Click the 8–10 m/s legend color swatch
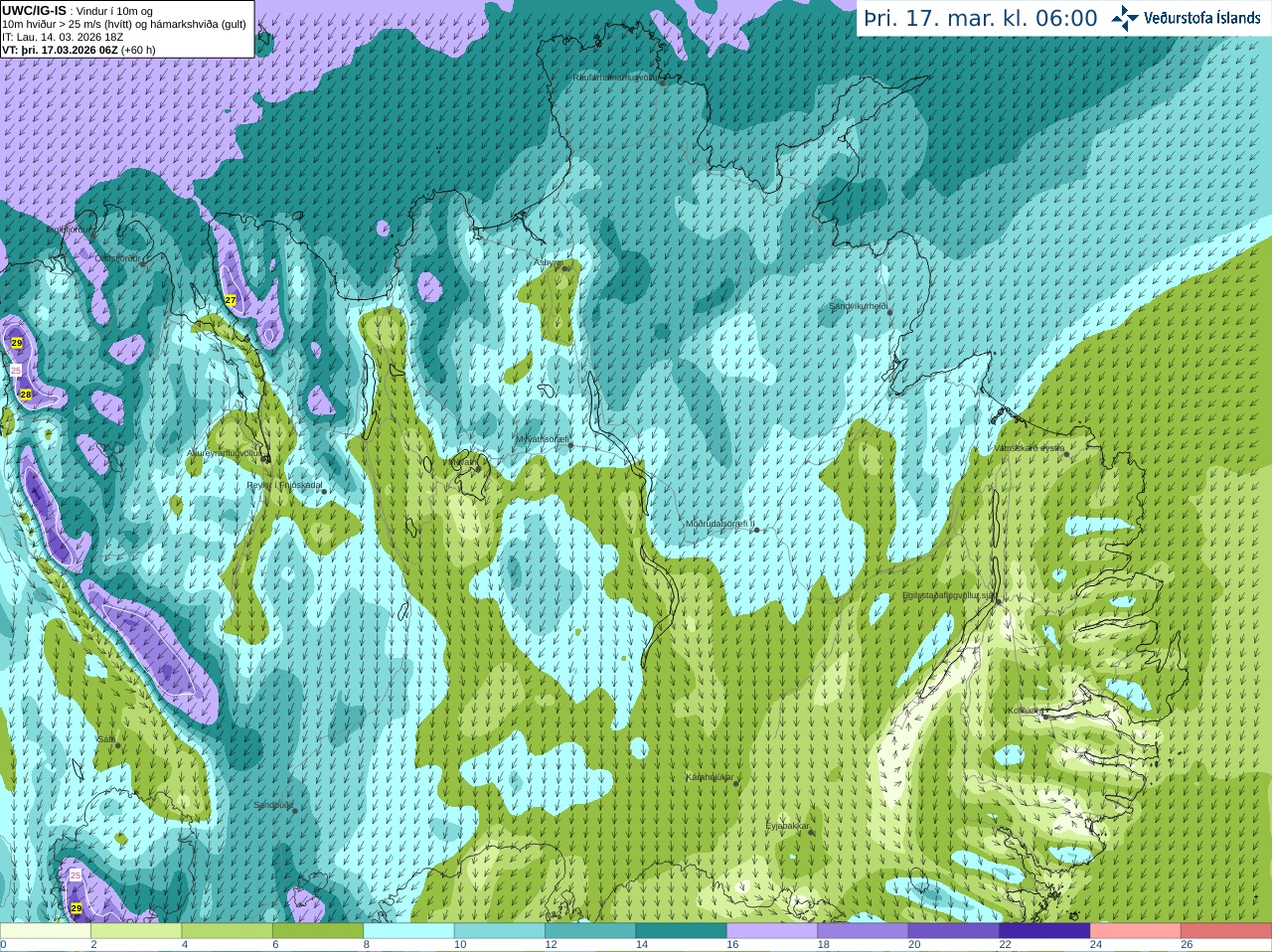The image size is (1272, 952). pos(409,931)
